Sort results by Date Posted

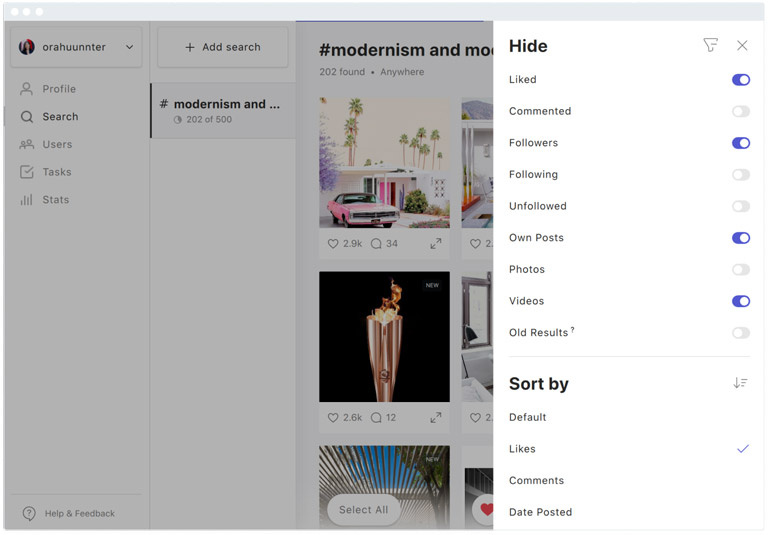pyautogui.click(x=540, y=512)
